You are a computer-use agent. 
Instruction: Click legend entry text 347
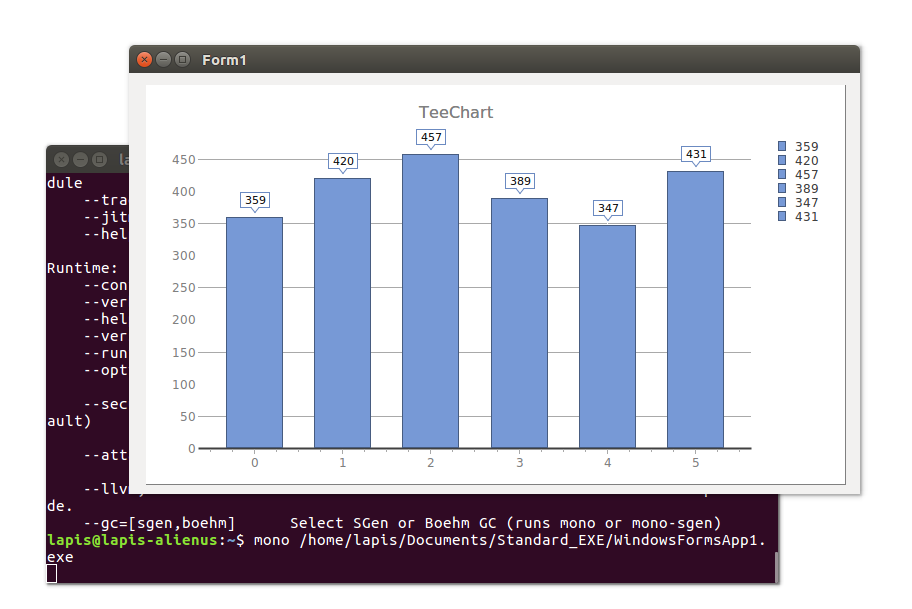807,202
